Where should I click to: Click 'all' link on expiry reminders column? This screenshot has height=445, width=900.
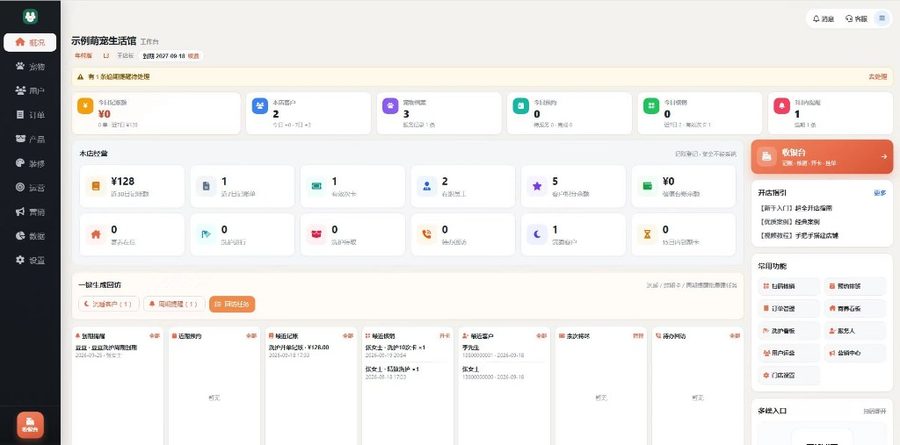click(154, 336)
